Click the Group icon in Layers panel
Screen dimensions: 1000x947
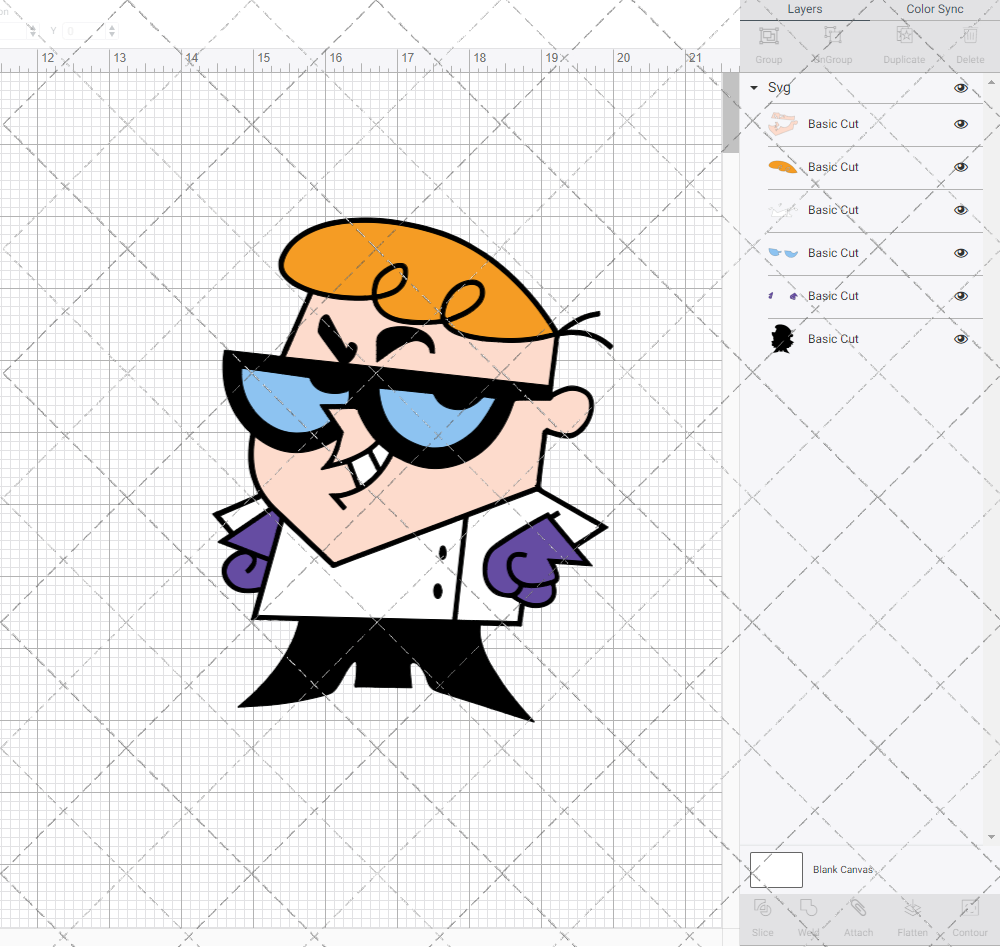(x=768, y=36)
